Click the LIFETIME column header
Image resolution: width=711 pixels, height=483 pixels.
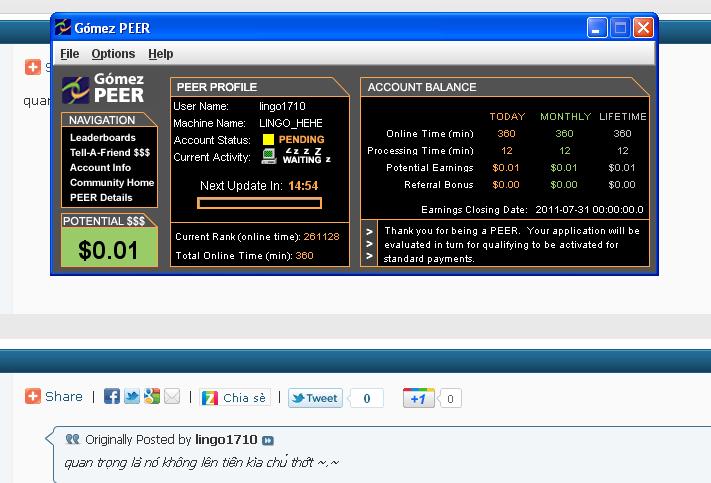point(623,117)
